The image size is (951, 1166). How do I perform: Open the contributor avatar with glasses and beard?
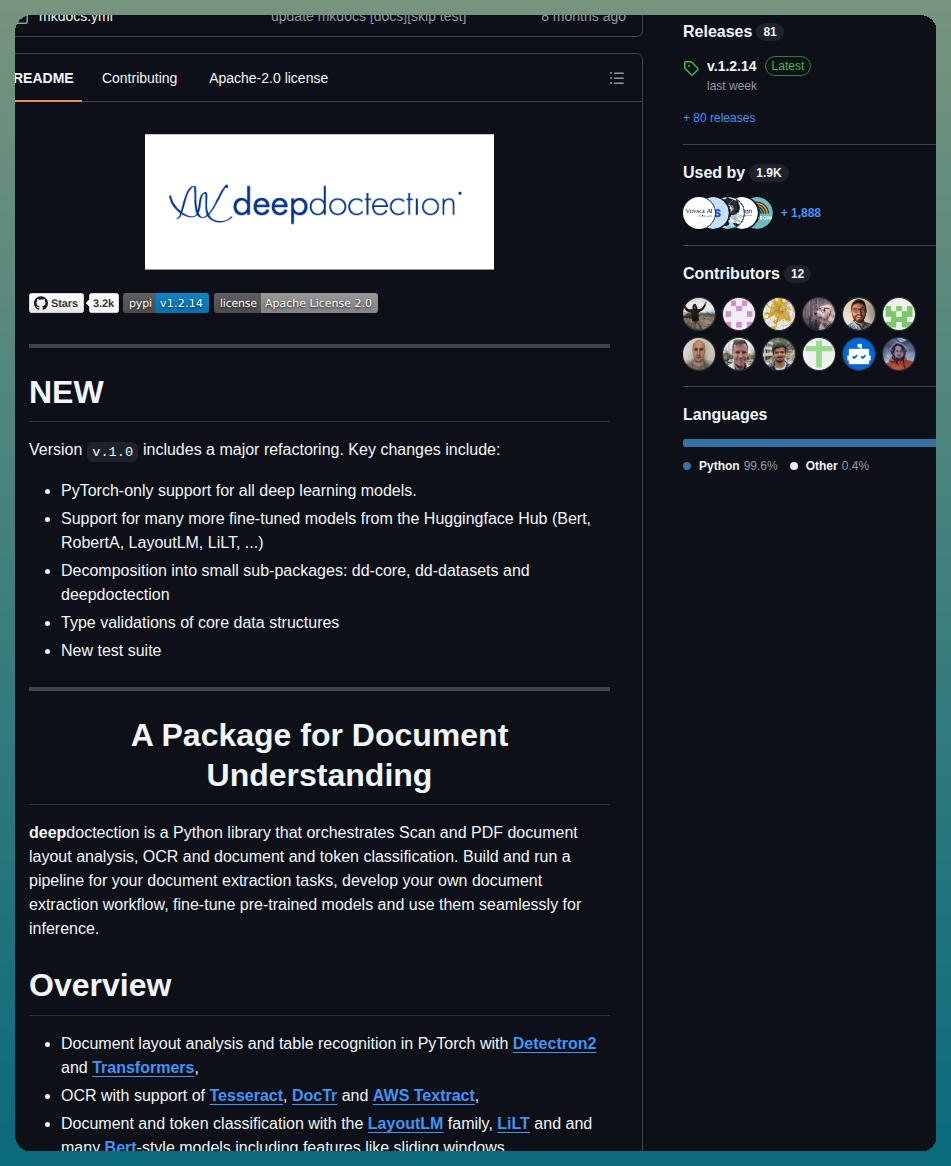click(859, 314)
